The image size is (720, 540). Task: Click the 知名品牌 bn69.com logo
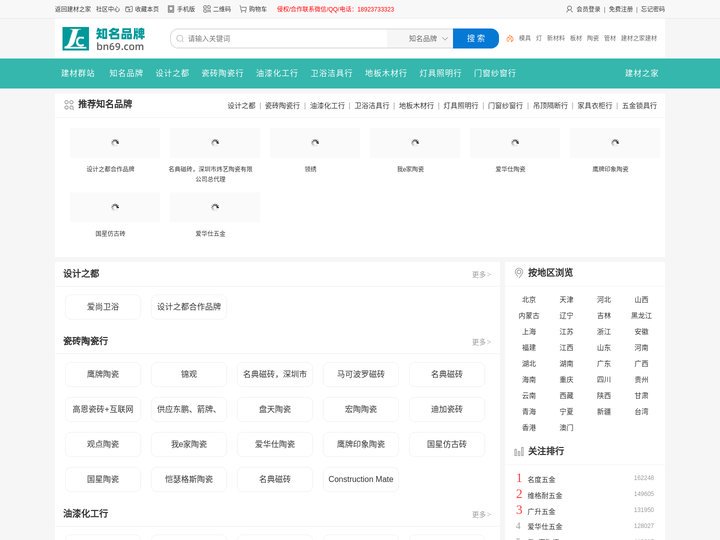(x=104, y=39)
